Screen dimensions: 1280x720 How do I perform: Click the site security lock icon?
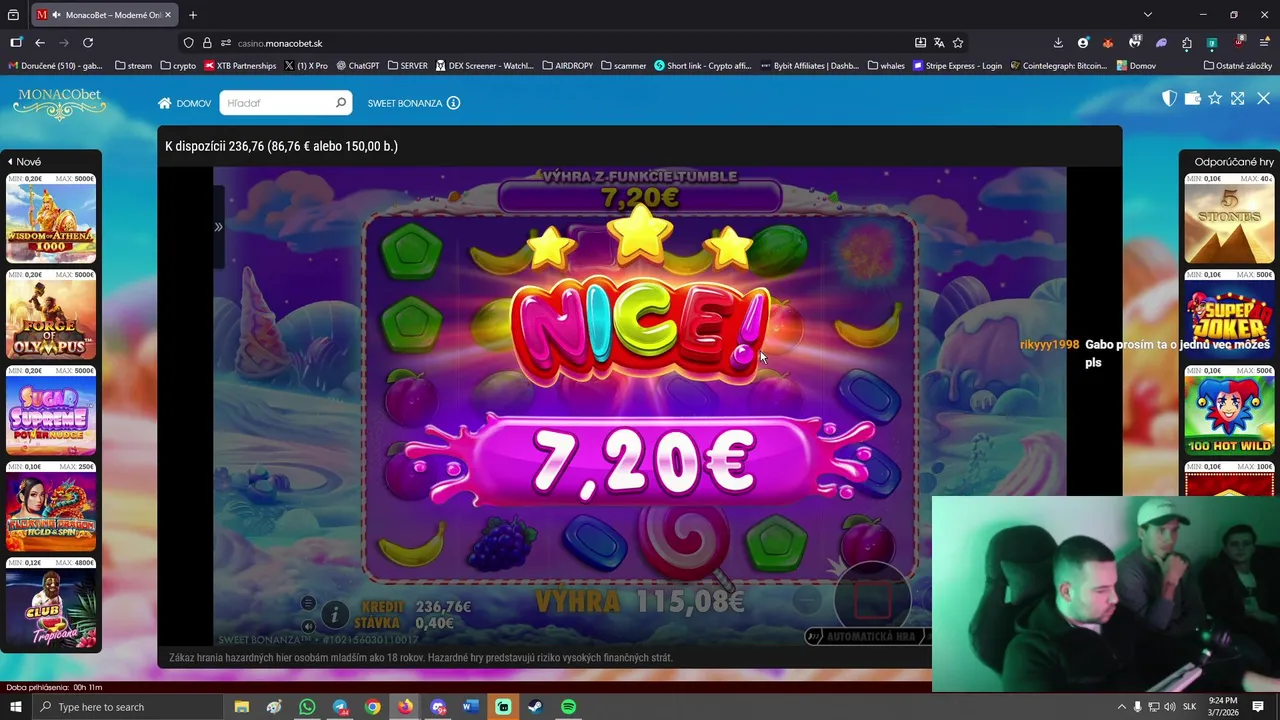click(207, 43)
